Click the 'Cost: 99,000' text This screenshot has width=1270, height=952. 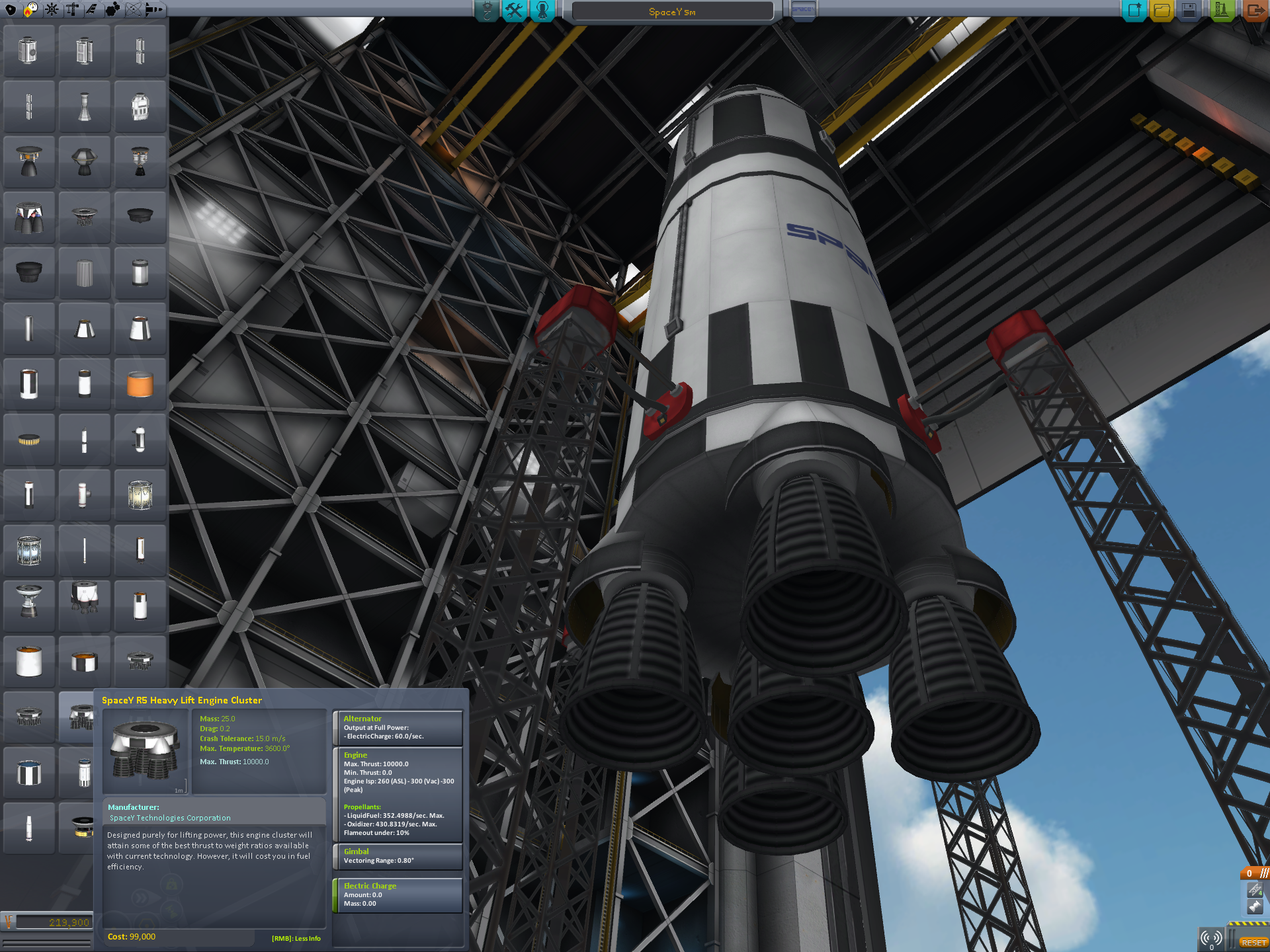click(132, 937)
